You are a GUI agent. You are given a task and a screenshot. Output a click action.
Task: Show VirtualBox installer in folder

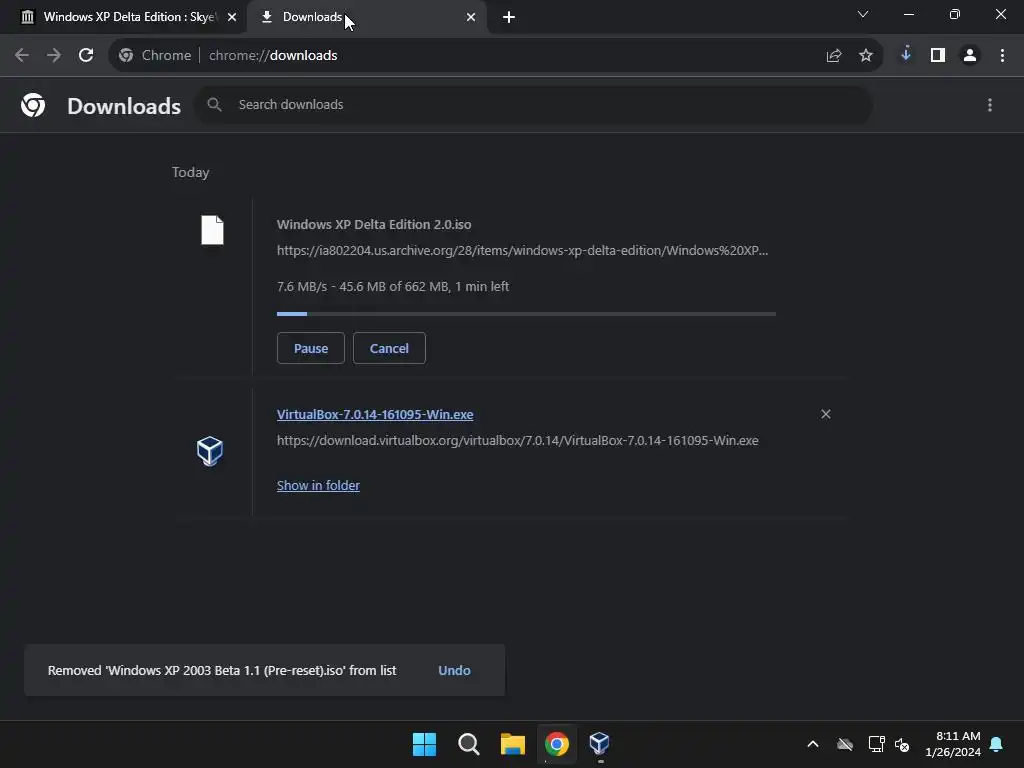318,485
